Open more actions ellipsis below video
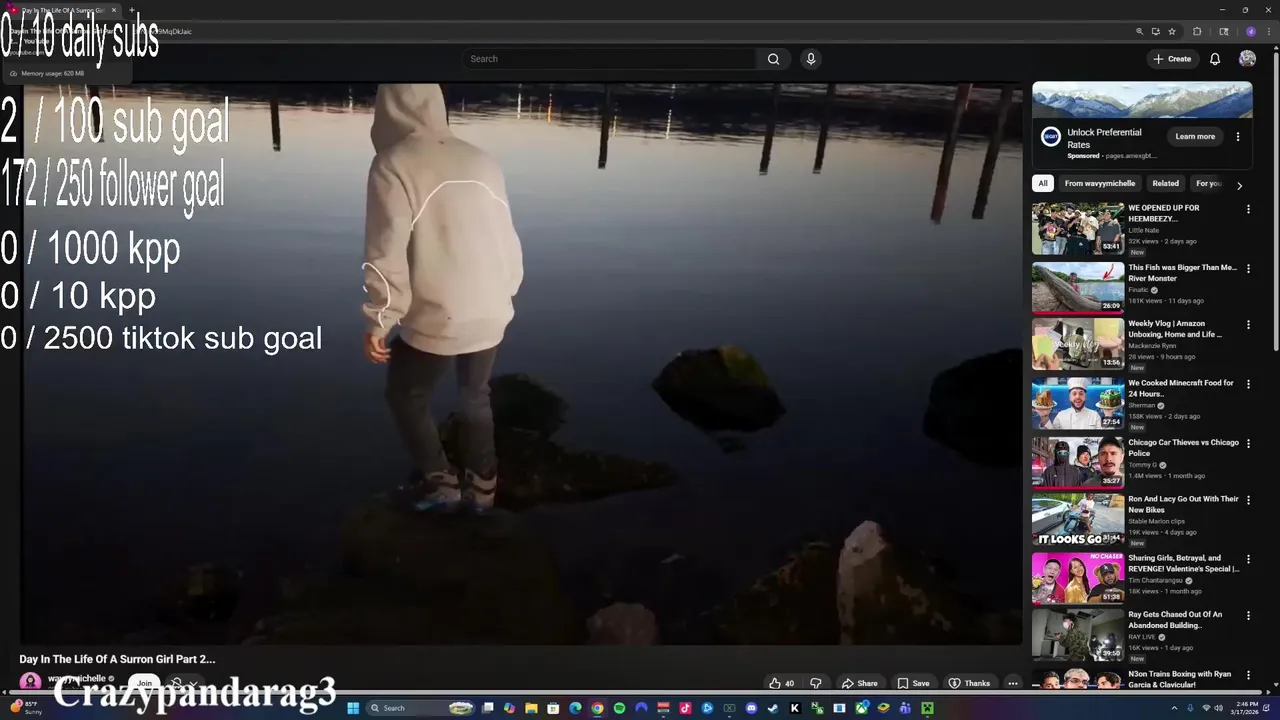The width and height of the screenshot is (1280, 720). coord(1012,683)
